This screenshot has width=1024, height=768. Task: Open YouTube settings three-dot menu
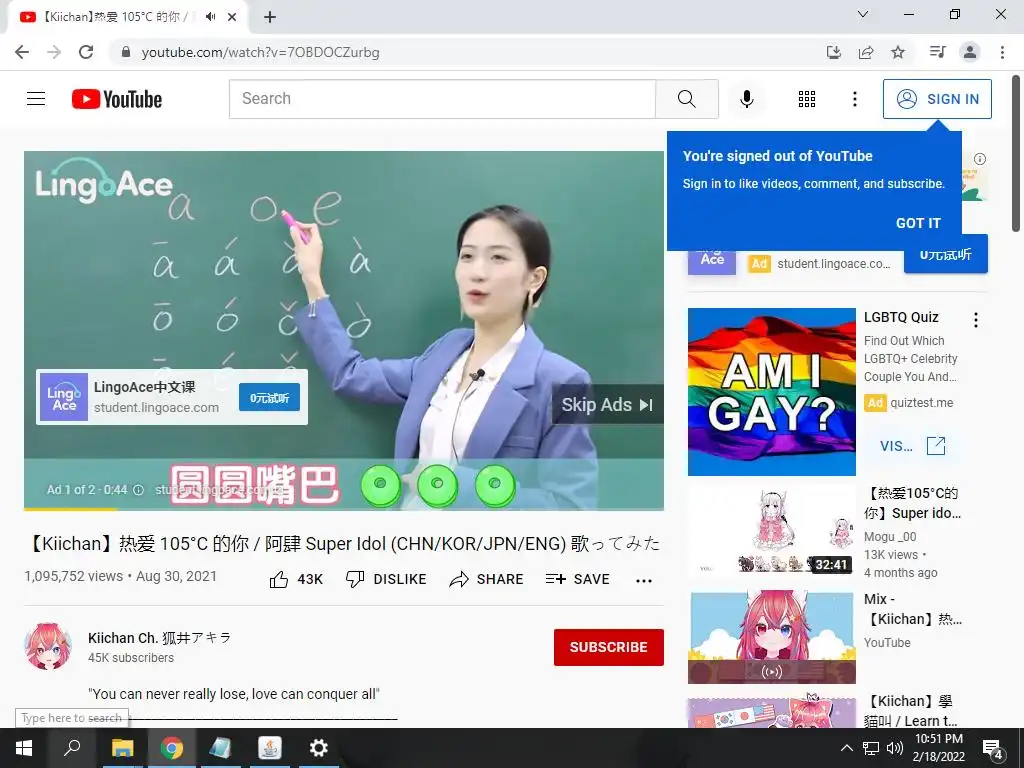[854, 99]
